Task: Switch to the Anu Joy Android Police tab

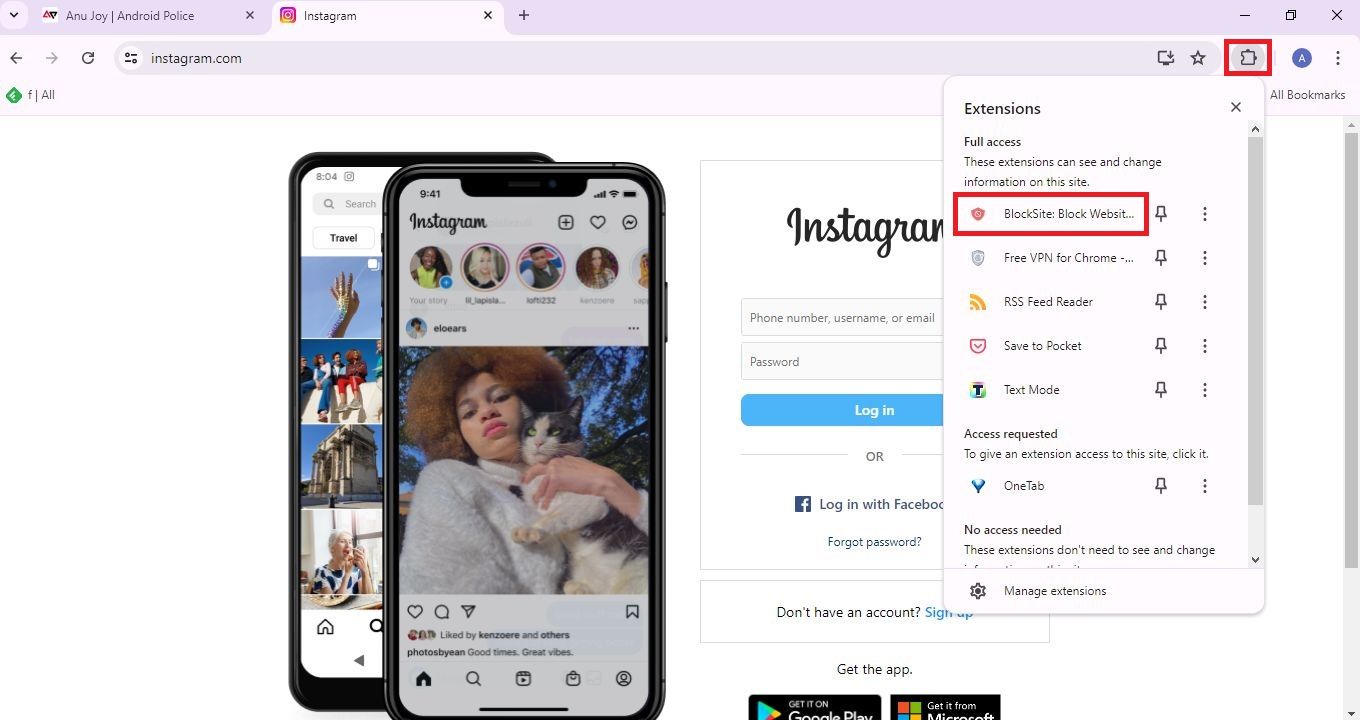Action: point(130,16)
